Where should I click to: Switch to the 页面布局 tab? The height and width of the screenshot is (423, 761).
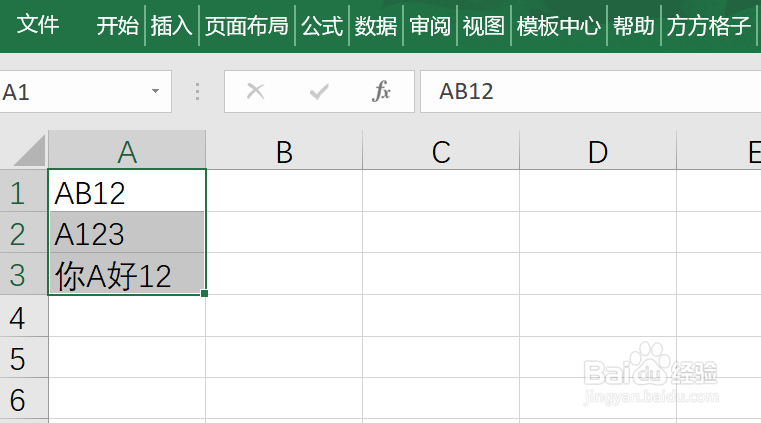coord(247,26)
